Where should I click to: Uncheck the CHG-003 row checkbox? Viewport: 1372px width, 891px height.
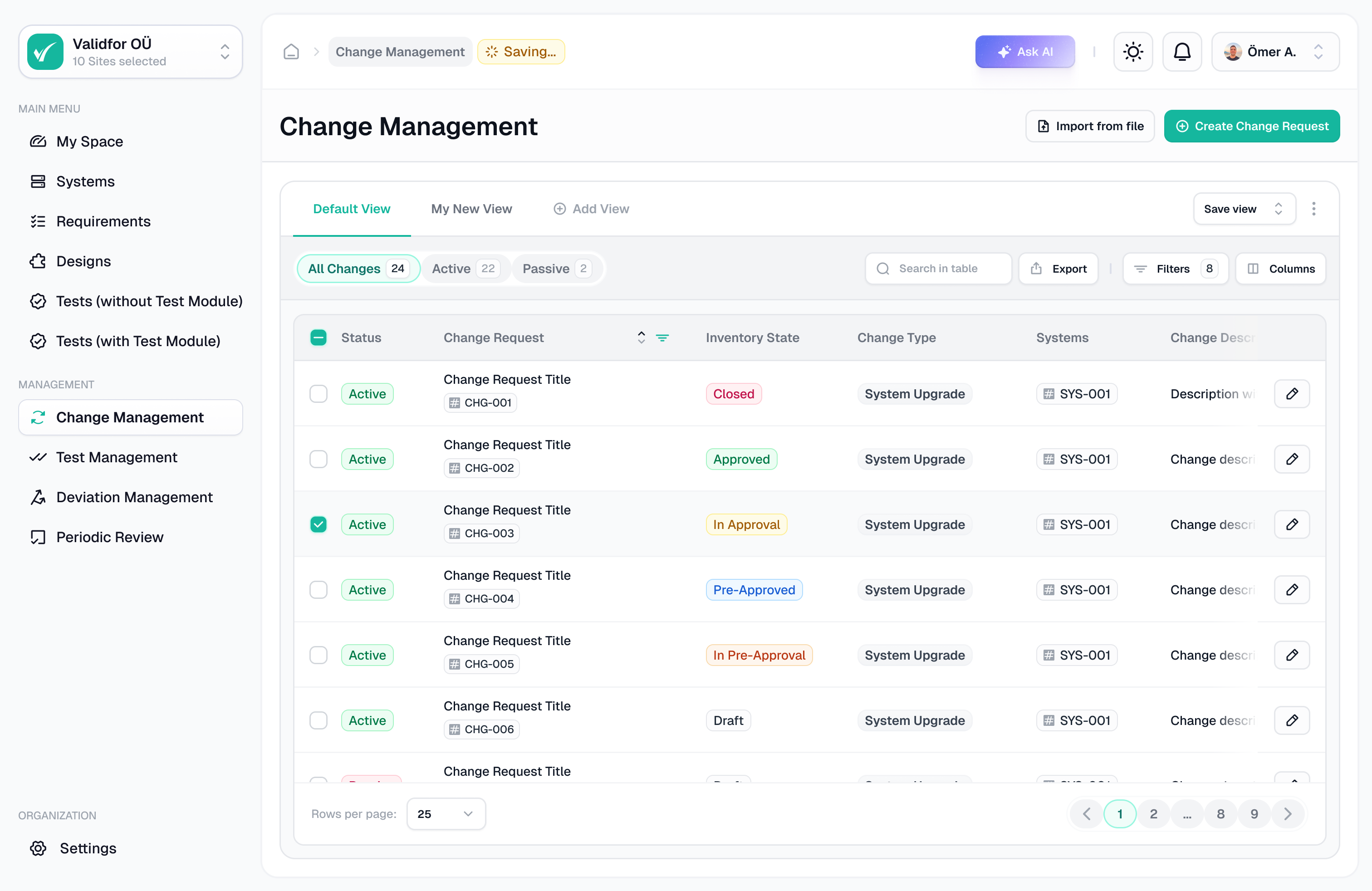click(x=318, y=524)
